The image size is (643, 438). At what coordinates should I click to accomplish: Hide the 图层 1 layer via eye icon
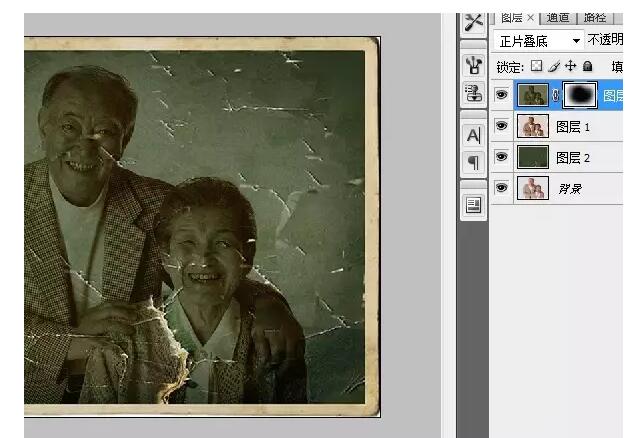502,127
